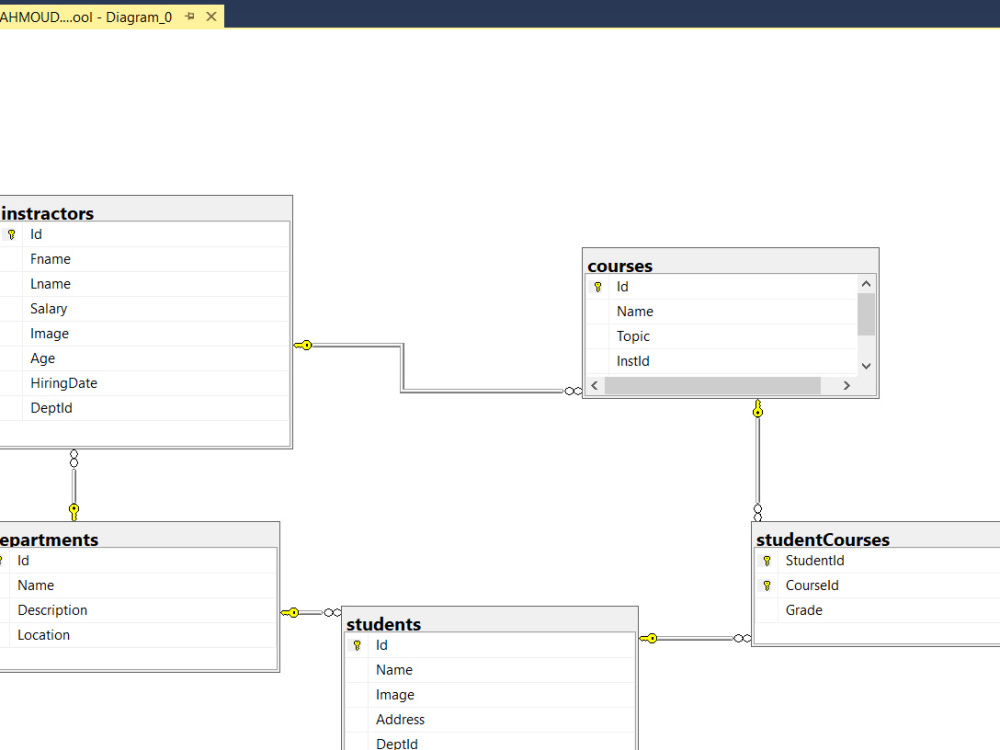Click courses horizontal scroll left arrow
The height and width of the screenshot is (750, 1000).
594,385
